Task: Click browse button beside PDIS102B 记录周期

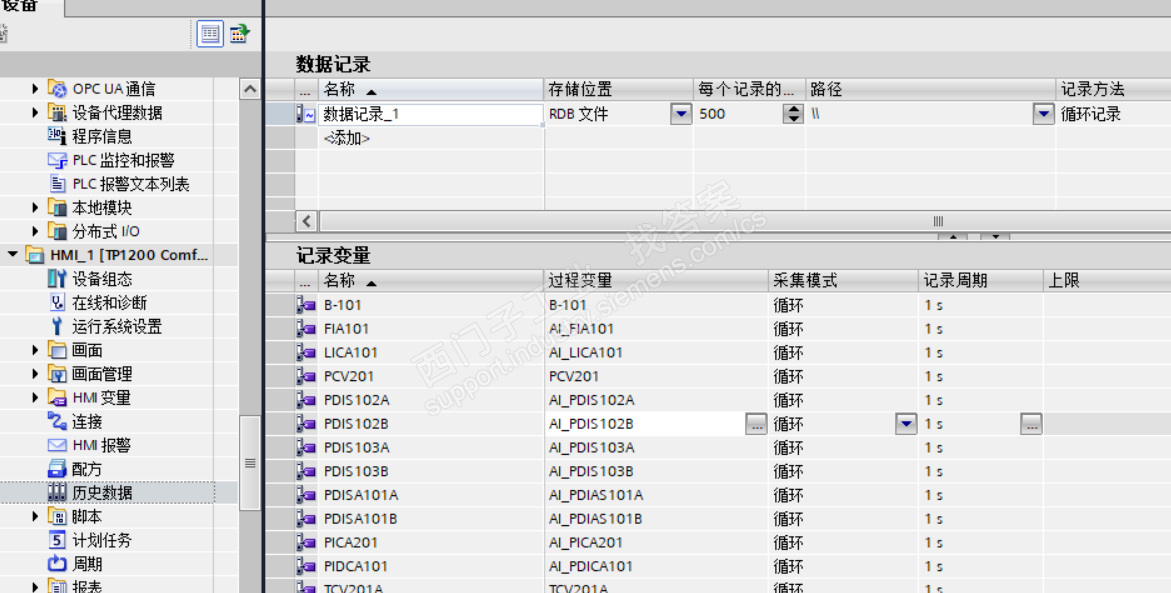Action: 1031,424
